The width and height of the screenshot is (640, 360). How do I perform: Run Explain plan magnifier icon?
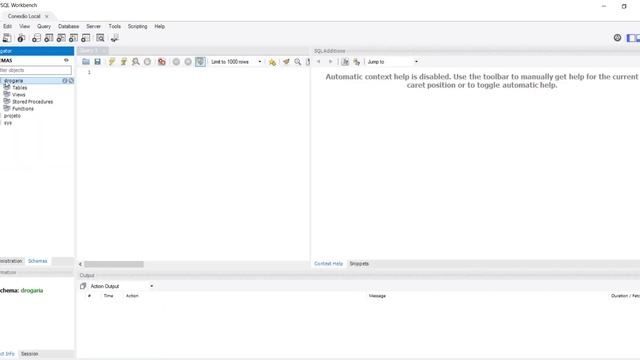point(136,62)
